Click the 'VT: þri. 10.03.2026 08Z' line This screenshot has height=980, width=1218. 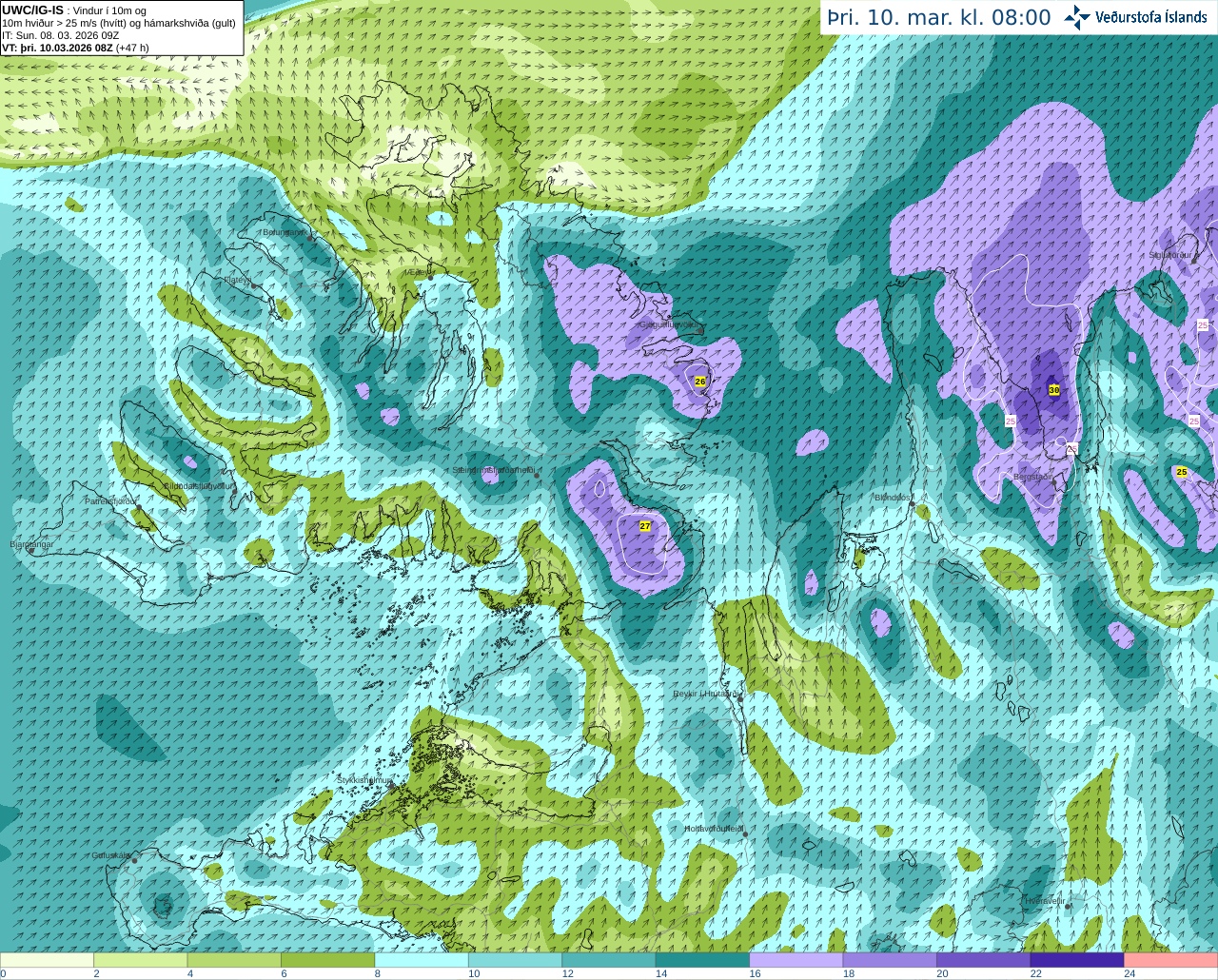(x=76, y=48)
